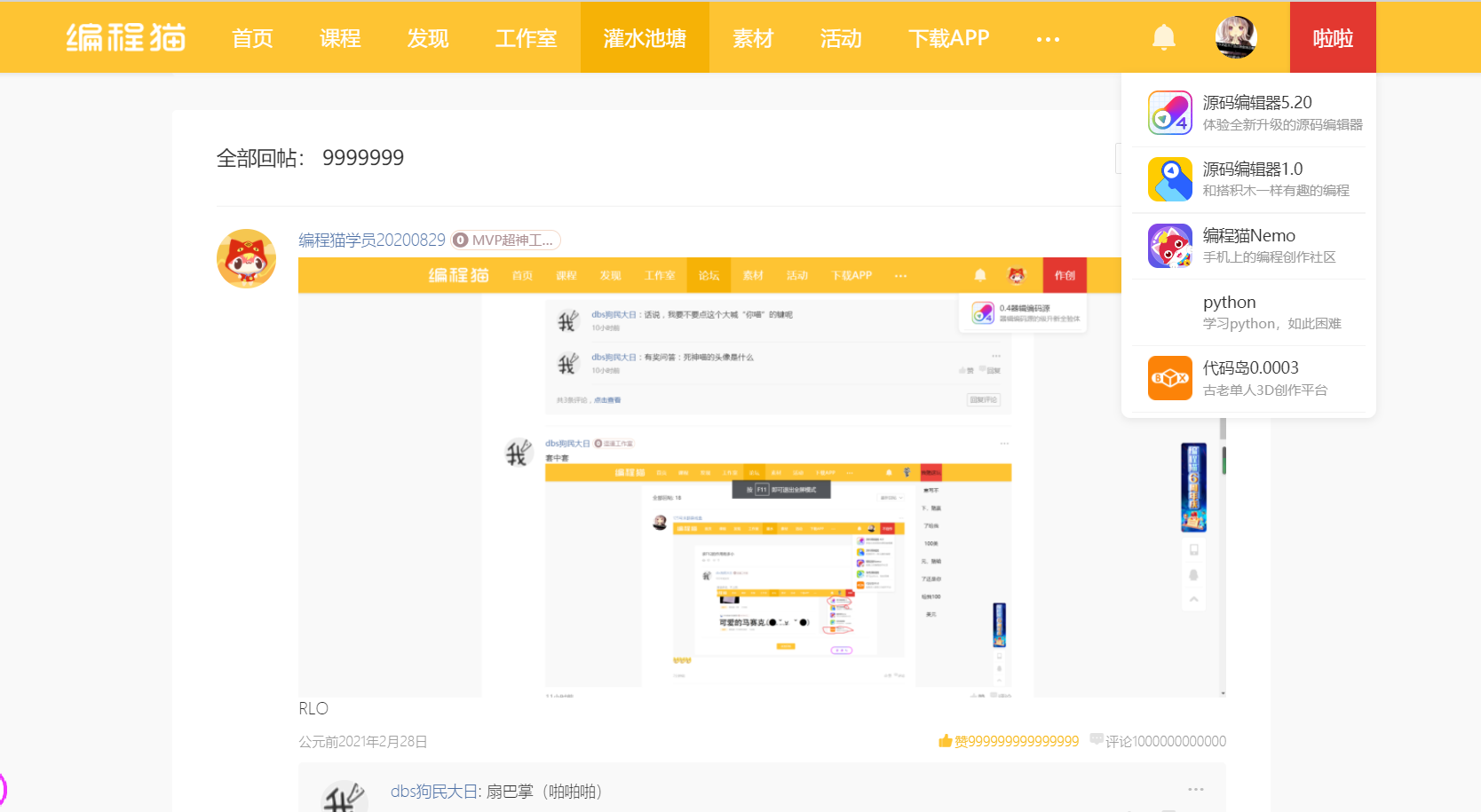Expand the header's more (…) menu
The image size is (1481, 812).
pos(1048,39)
